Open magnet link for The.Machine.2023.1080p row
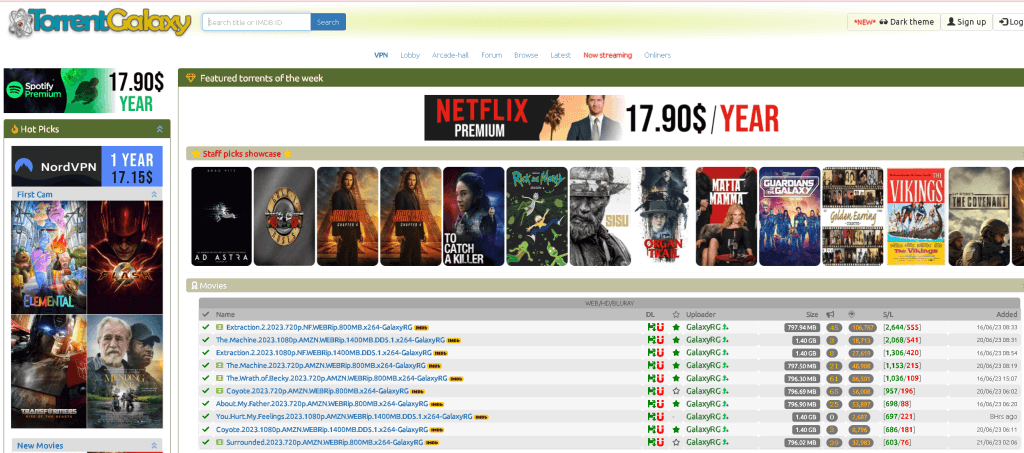1024x453 pixels. point(659,340)
